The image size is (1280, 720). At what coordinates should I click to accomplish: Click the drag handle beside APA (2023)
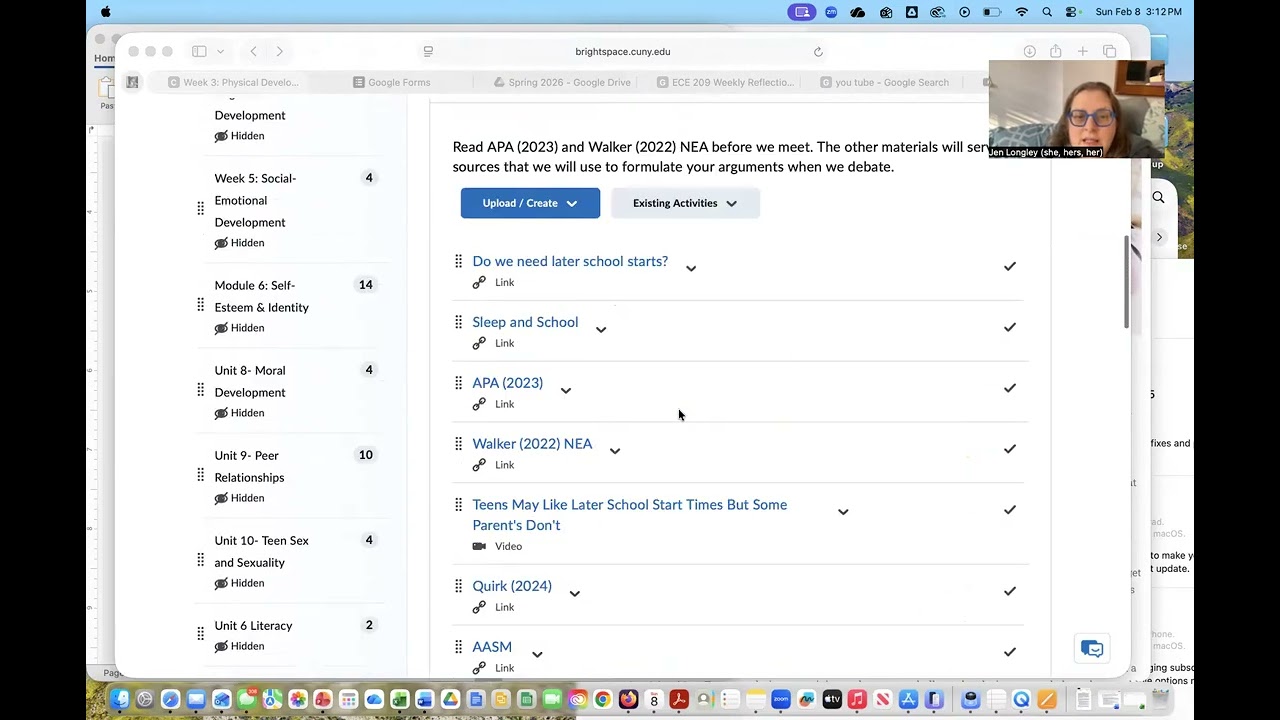pyautogui.click(x=458, y=383)
